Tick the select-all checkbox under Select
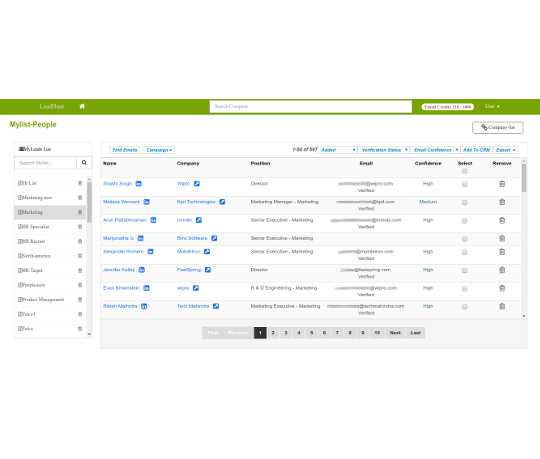This screenshot has height=459, width=540. pos(465,171)
